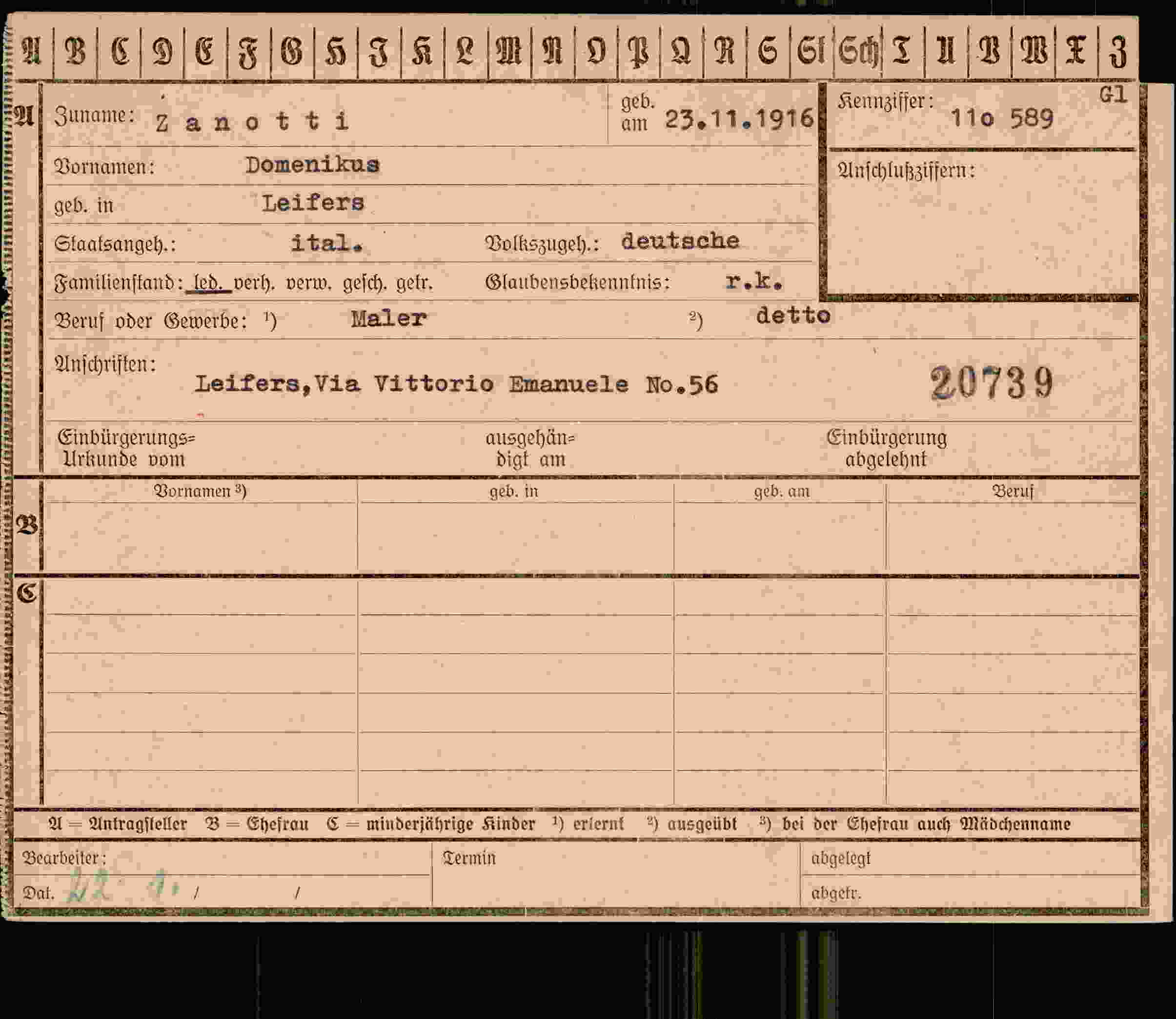
Task: Click the 'getr.' marital status option
Action: tap(414, 282)
